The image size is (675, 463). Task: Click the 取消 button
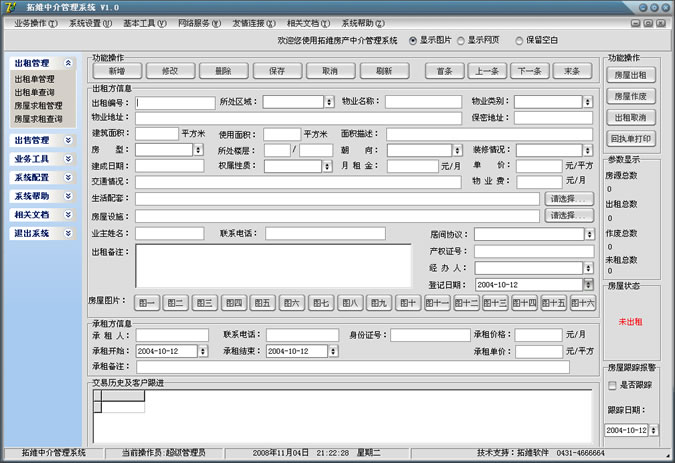click(x=330, y=71)
